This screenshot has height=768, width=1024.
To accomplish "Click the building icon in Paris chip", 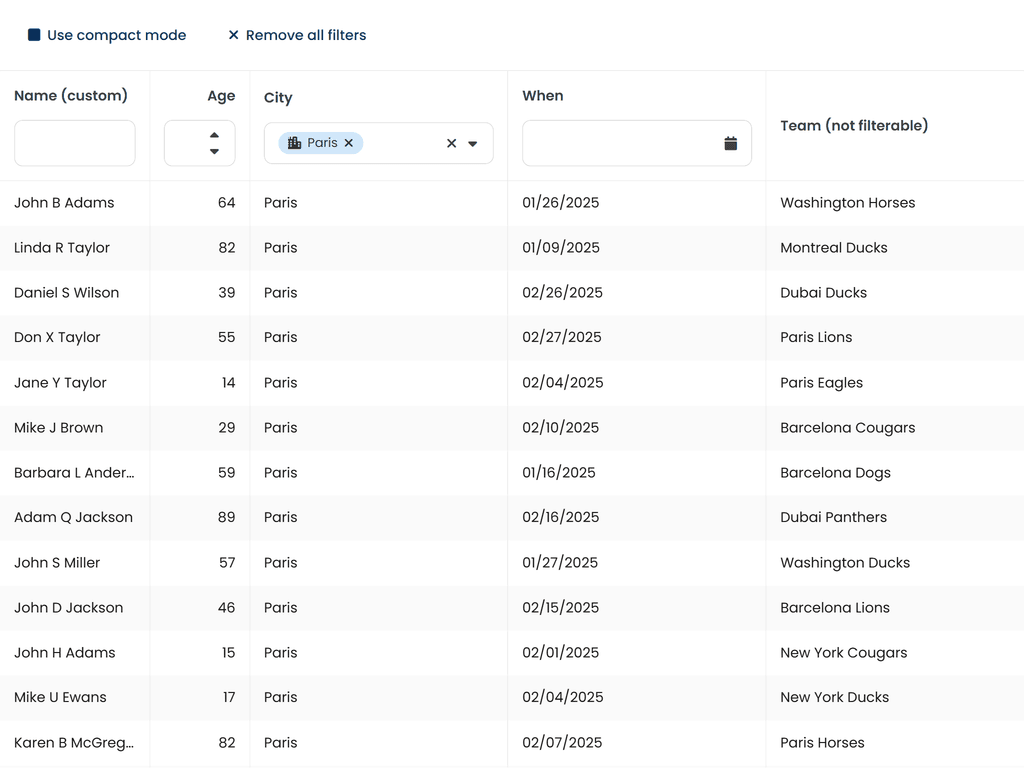I will (294, 143).
